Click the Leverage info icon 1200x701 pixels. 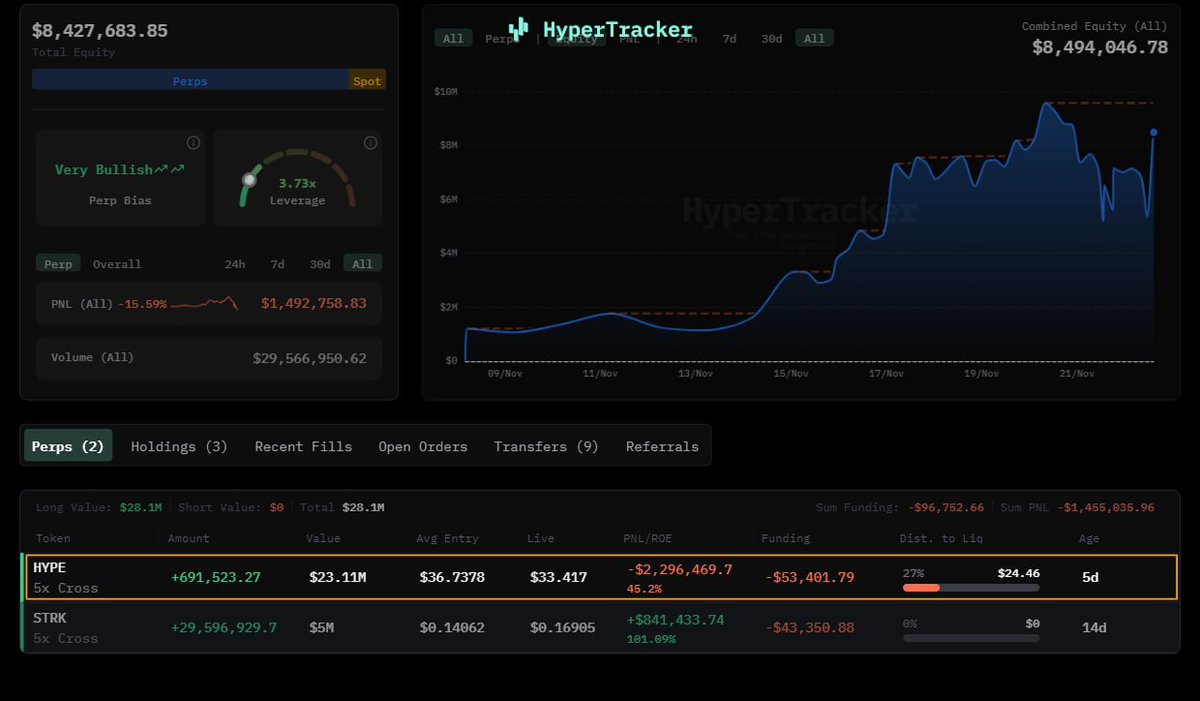(370, 143)
